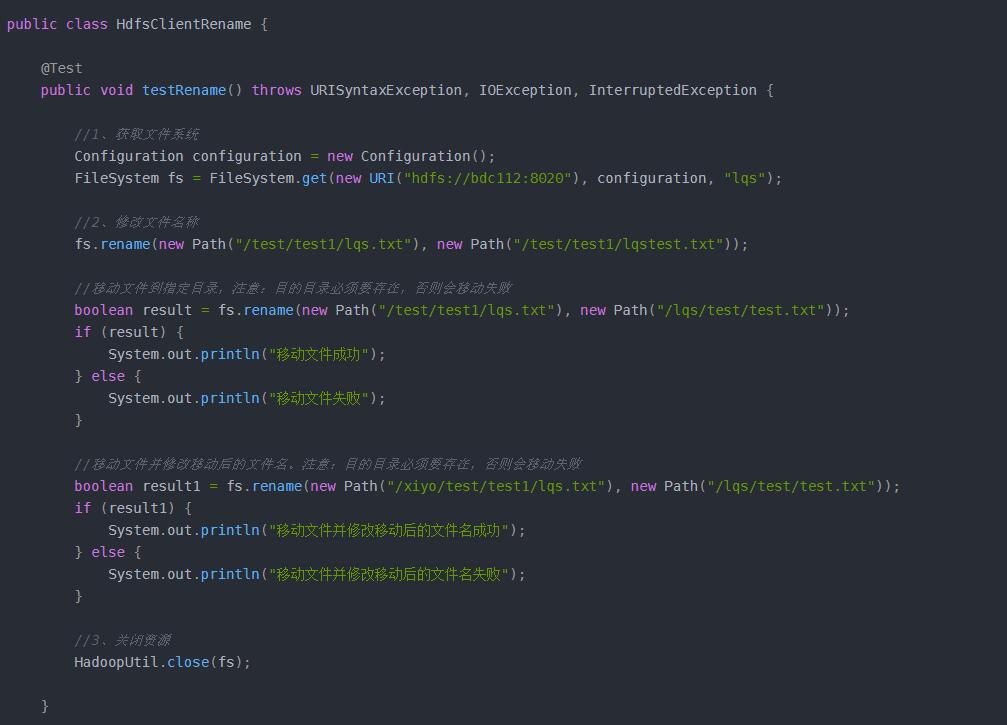Click the @Test annotation
1007x725 pixels.
(x=62, y=68)
